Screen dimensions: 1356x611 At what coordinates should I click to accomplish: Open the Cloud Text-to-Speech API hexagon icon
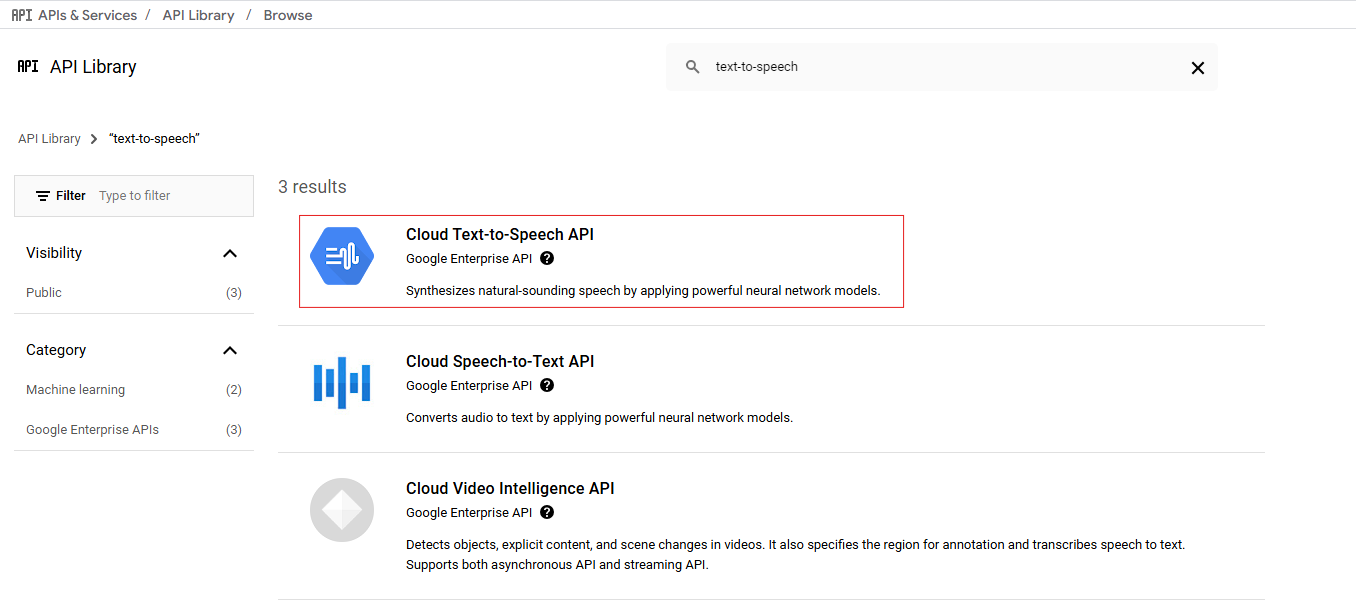click(342, 256)
